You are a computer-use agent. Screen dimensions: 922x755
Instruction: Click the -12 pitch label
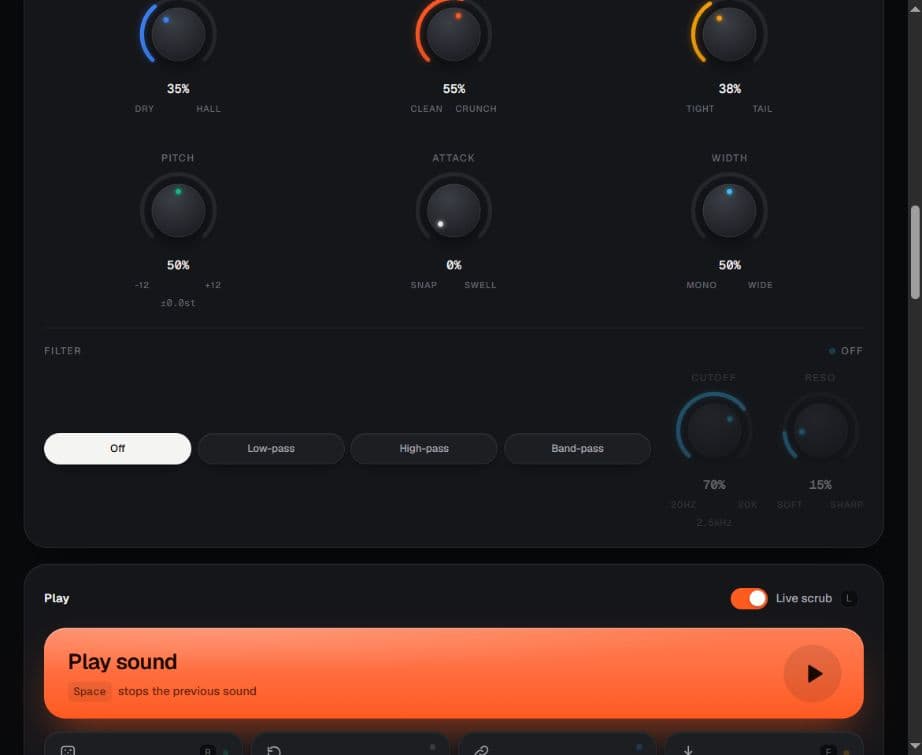[142, 285]
